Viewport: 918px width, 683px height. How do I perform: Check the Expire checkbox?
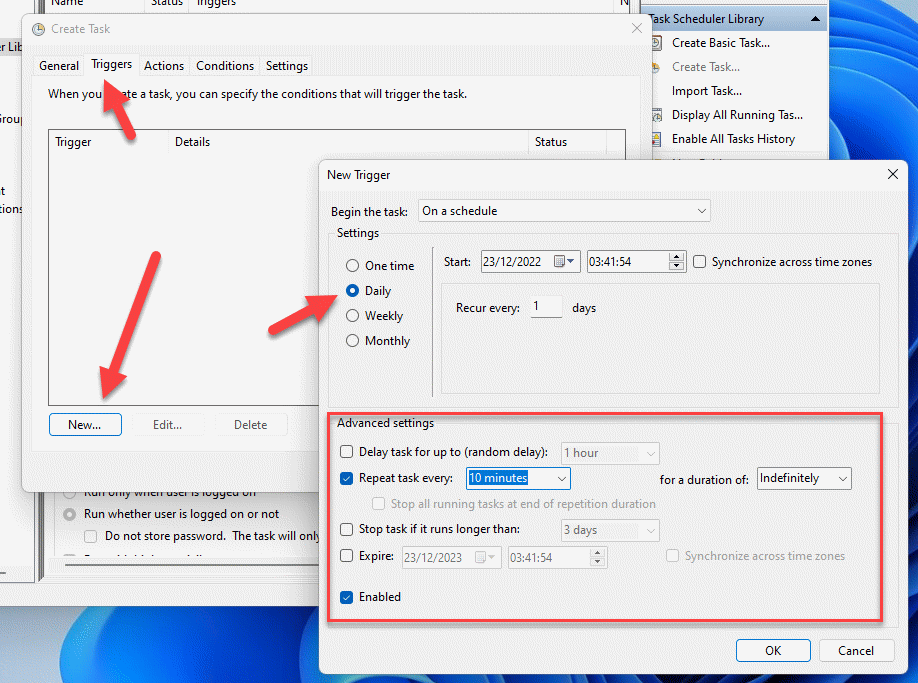click(x=347, y=555)
